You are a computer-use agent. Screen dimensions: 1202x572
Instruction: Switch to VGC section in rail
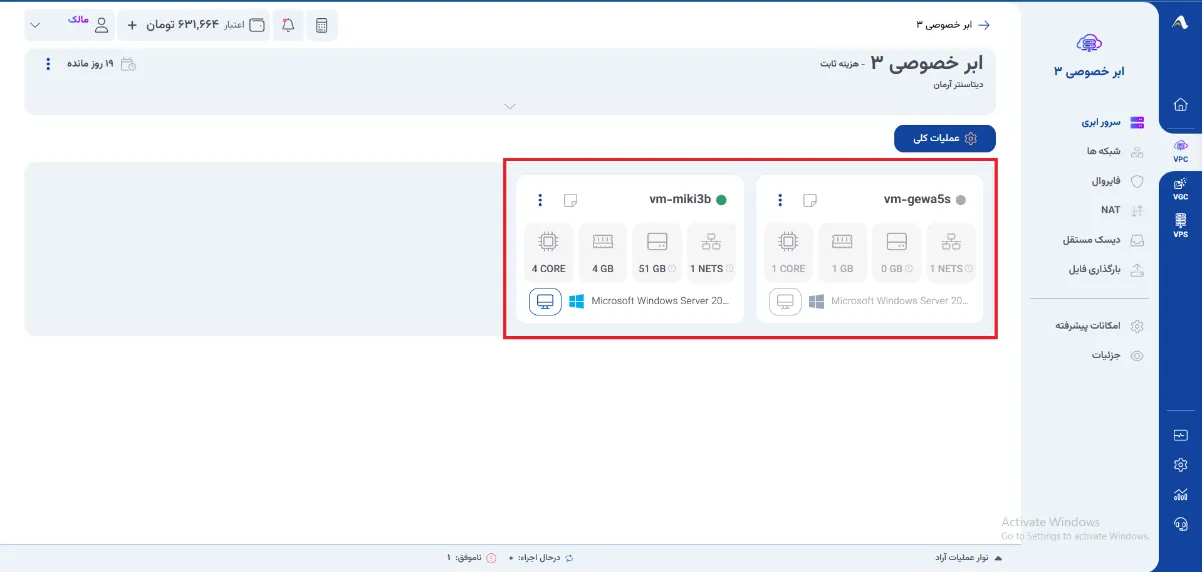pos(1181,188)
